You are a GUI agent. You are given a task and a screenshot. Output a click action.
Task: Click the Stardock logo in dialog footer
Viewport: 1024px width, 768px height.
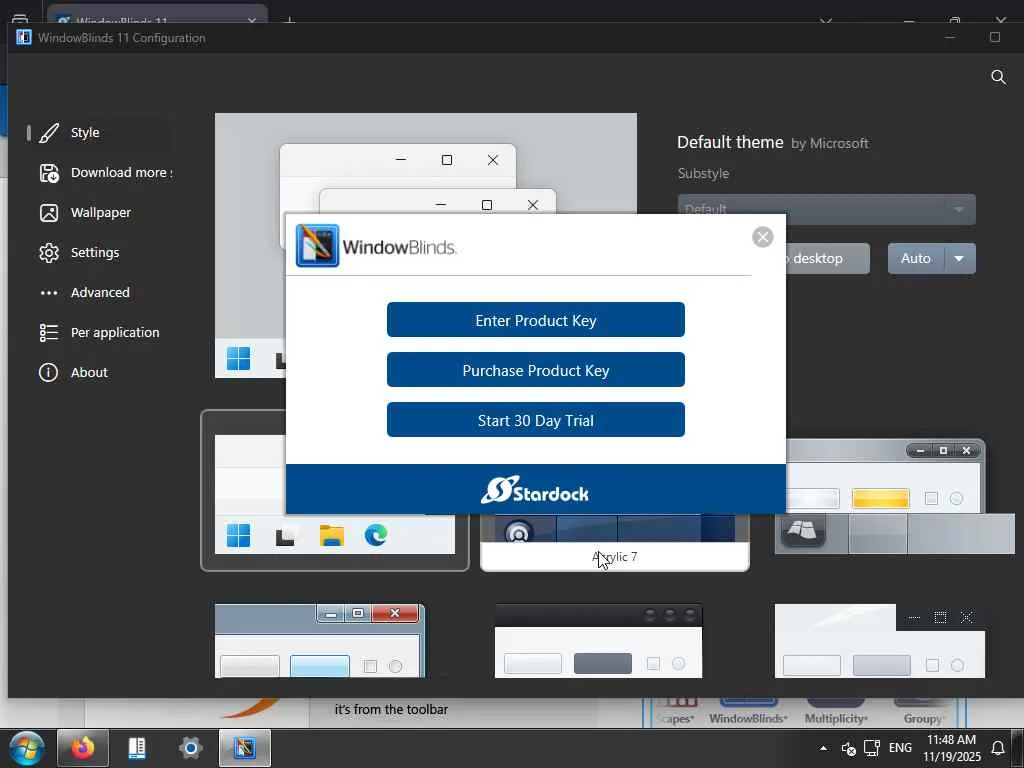tap(535, 490)
